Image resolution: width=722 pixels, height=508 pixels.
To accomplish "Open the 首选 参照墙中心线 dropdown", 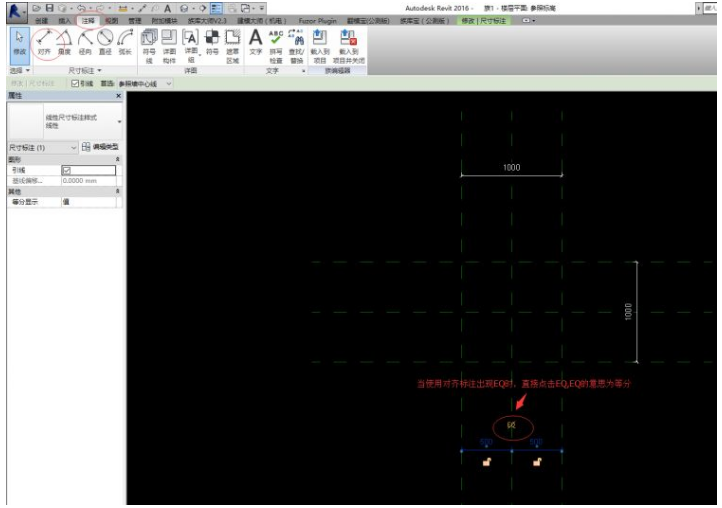I will click(144, 83).
